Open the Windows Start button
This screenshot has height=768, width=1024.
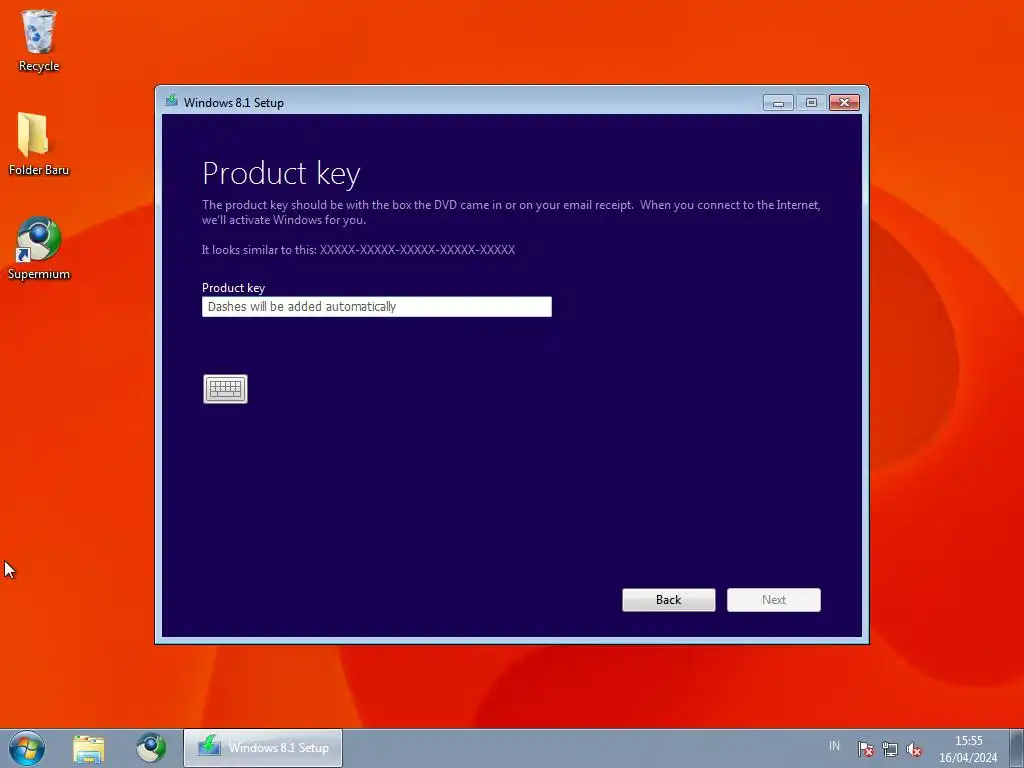pos(27,748)
